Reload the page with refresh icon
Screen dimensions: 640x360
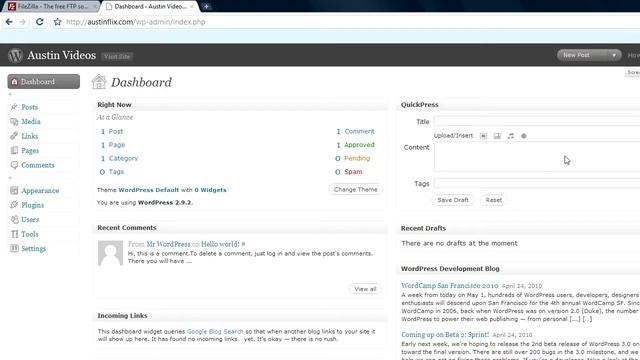pyautogui.click(x=40, y=22)
